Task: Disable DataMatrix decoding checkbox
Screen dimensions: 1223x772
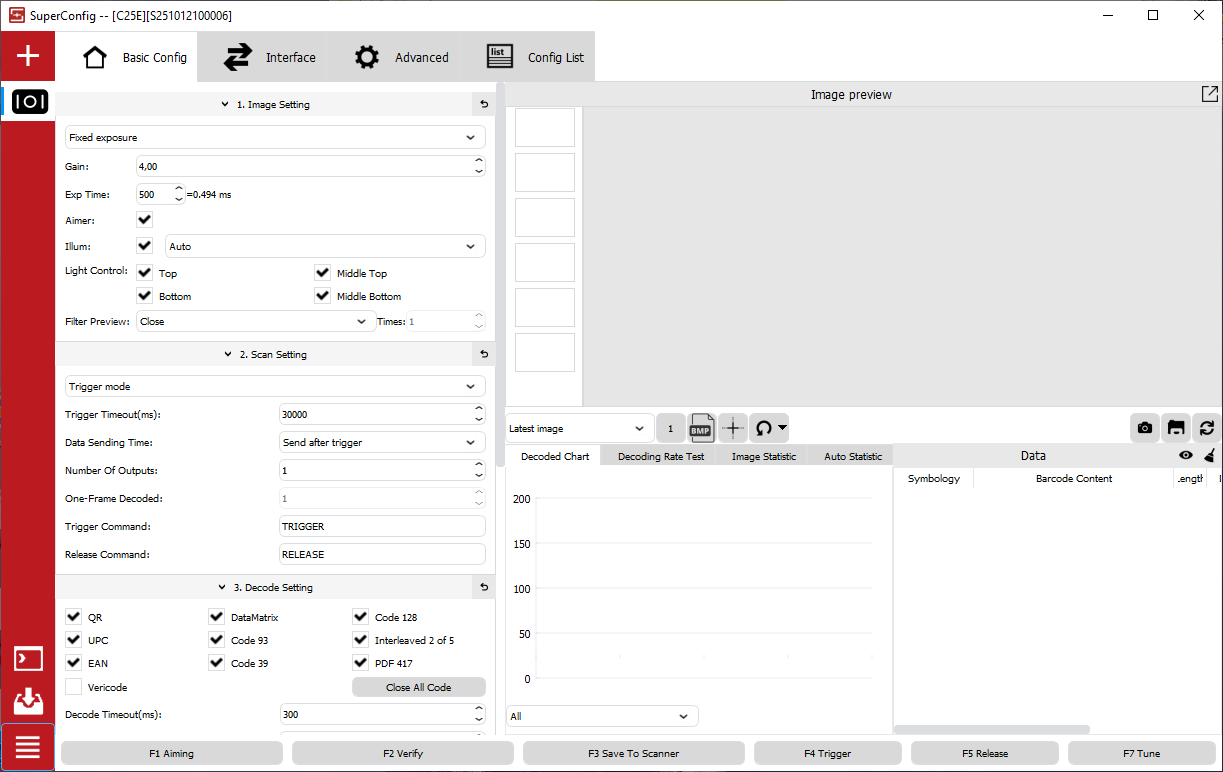Action: [x=217, y=617]
